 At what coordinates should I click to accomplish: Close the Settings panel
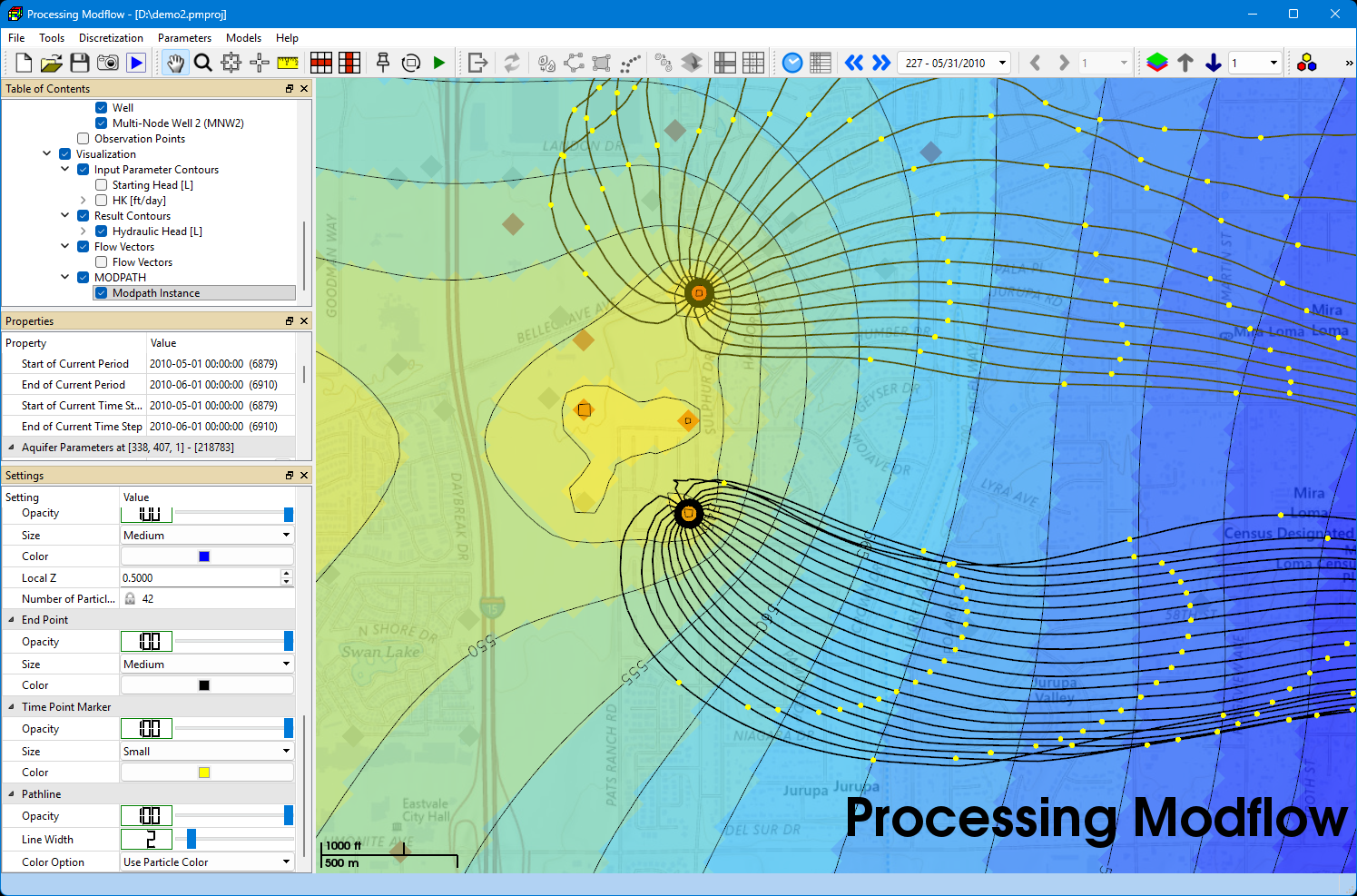tap(304, 476)
